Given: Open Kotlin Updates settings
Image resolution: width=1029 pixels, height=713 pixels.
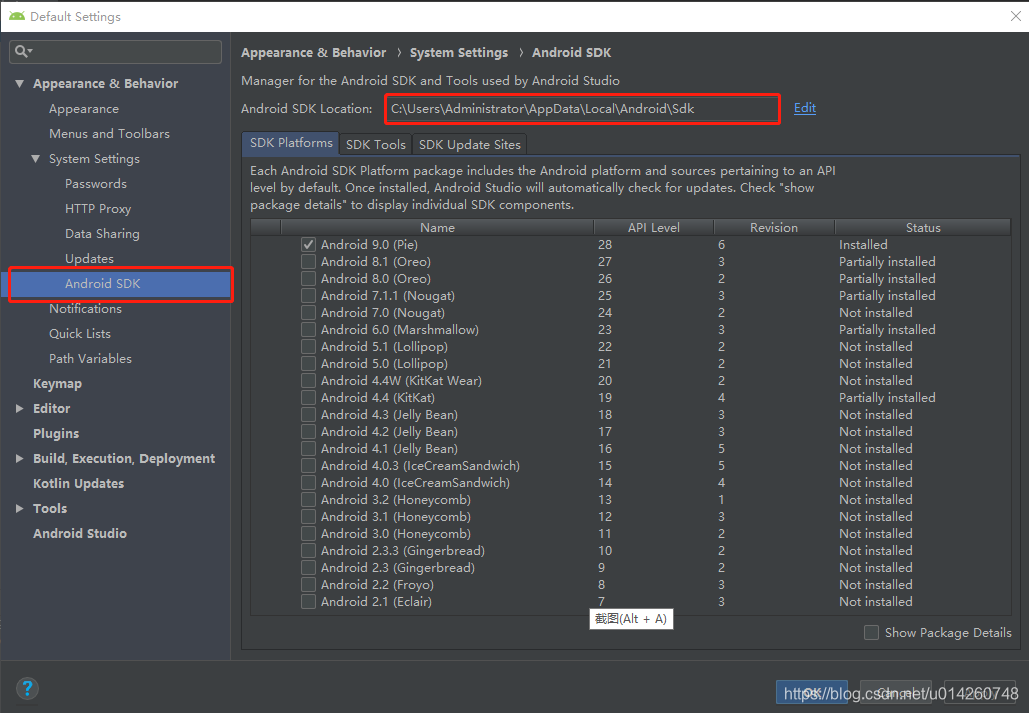Looking at the screenshot, I should pos(79,483).
